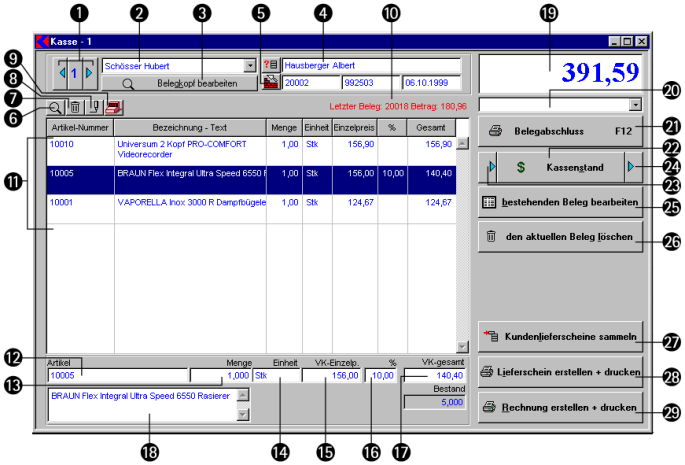Click the red cash register icon in toolbar
Viewport: 685px width, 465px height.
113,107
